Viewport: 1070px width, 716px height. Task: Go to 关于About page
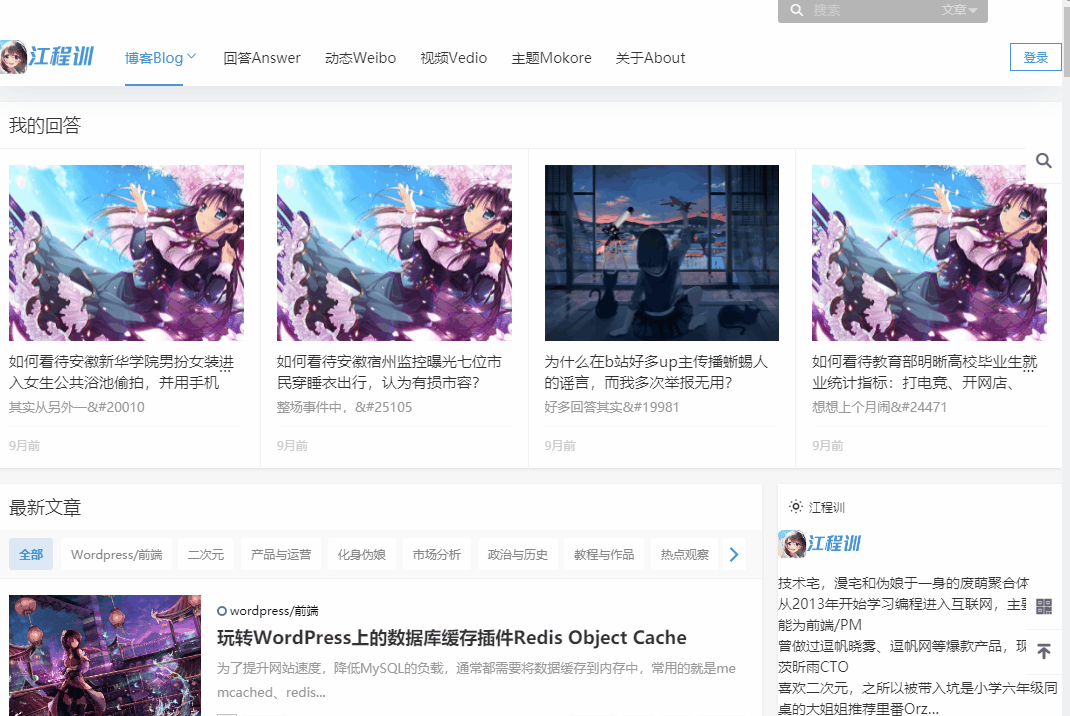point(650,58)
